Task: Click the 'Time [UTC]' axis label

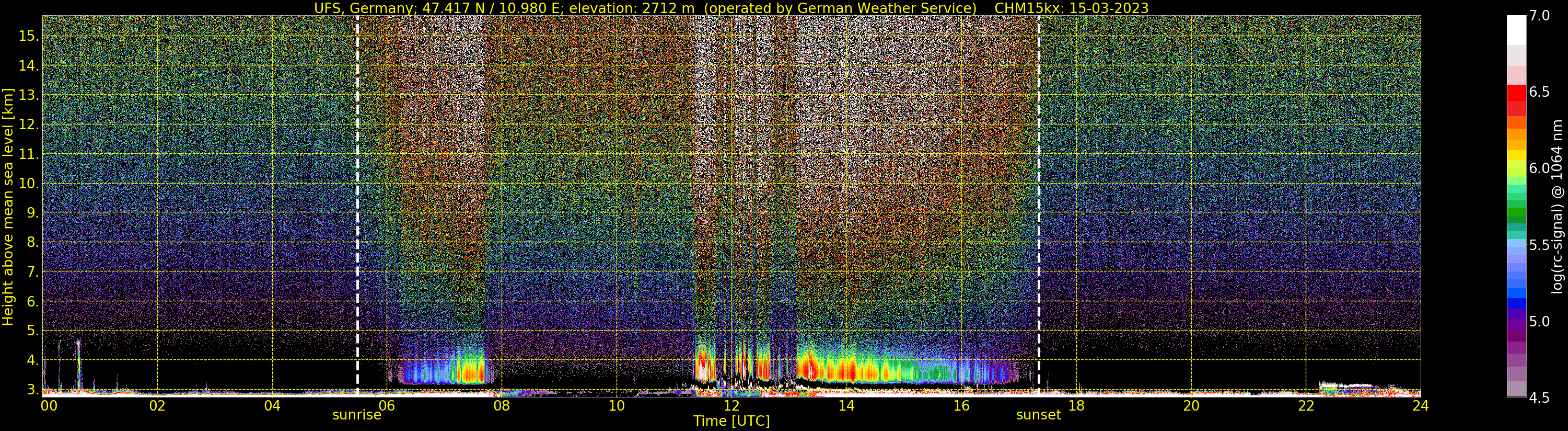Action: coord(731,421)
